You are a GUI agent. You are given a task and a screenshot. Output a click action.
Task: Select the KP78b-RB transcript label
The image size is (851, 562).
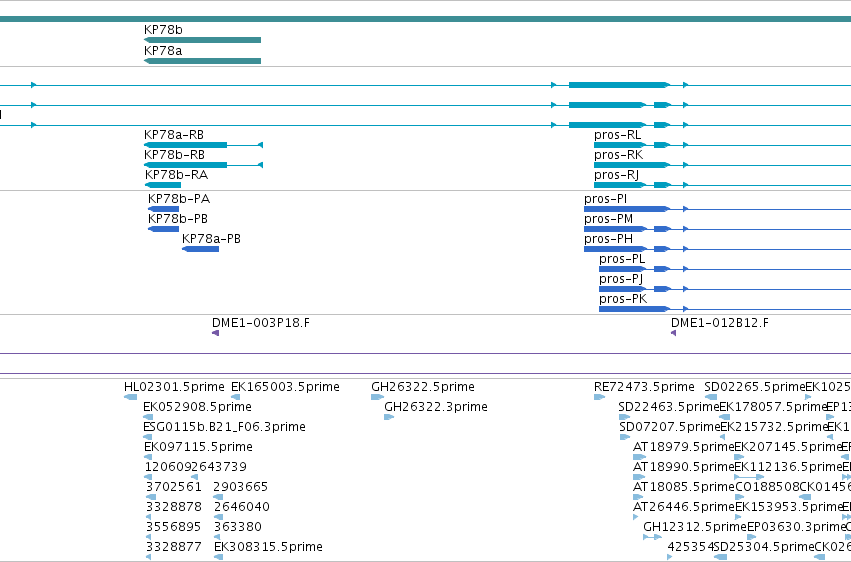(x=174, y=155)
